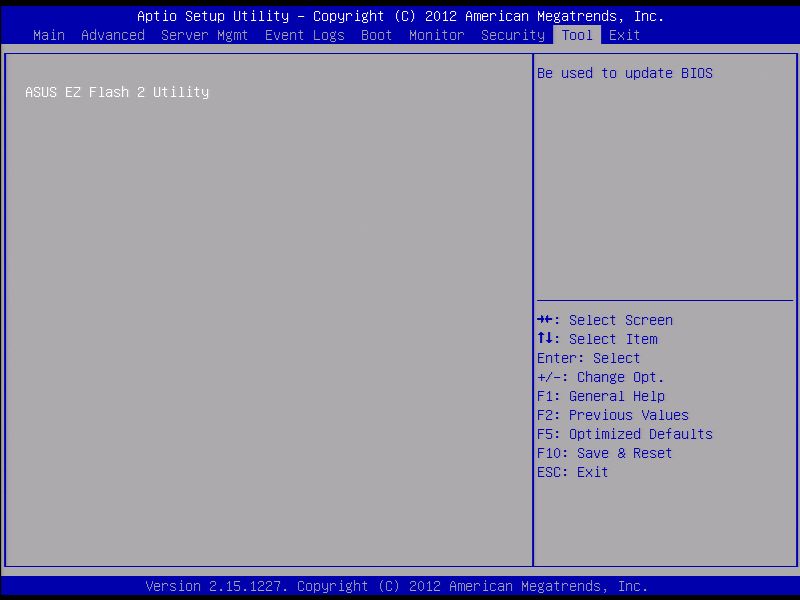800x600 pixels.
Task: Open the Boot tab
Action: pyautogui.click(x=377, y=35)
